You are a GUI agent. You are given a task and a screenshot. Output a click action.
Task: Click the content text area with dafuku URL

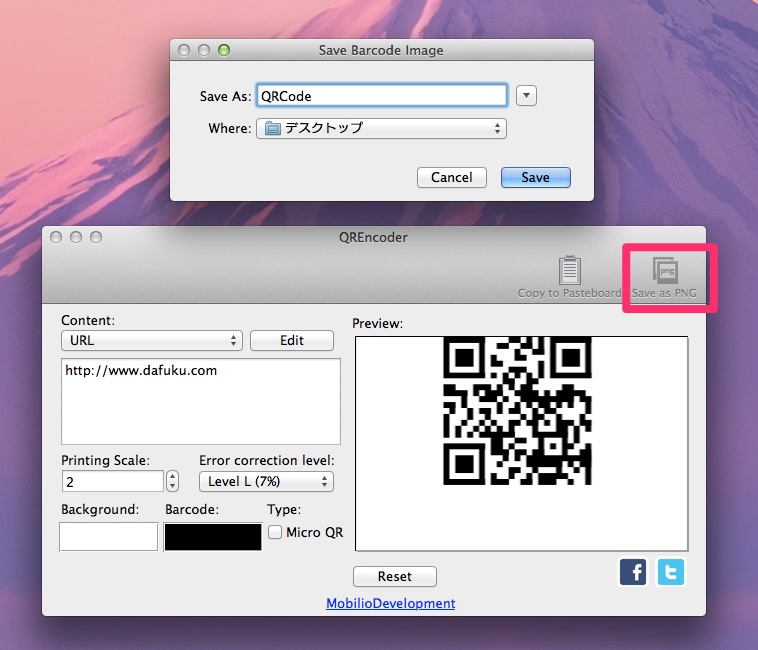pyautogui.click(x=201, y=401)
